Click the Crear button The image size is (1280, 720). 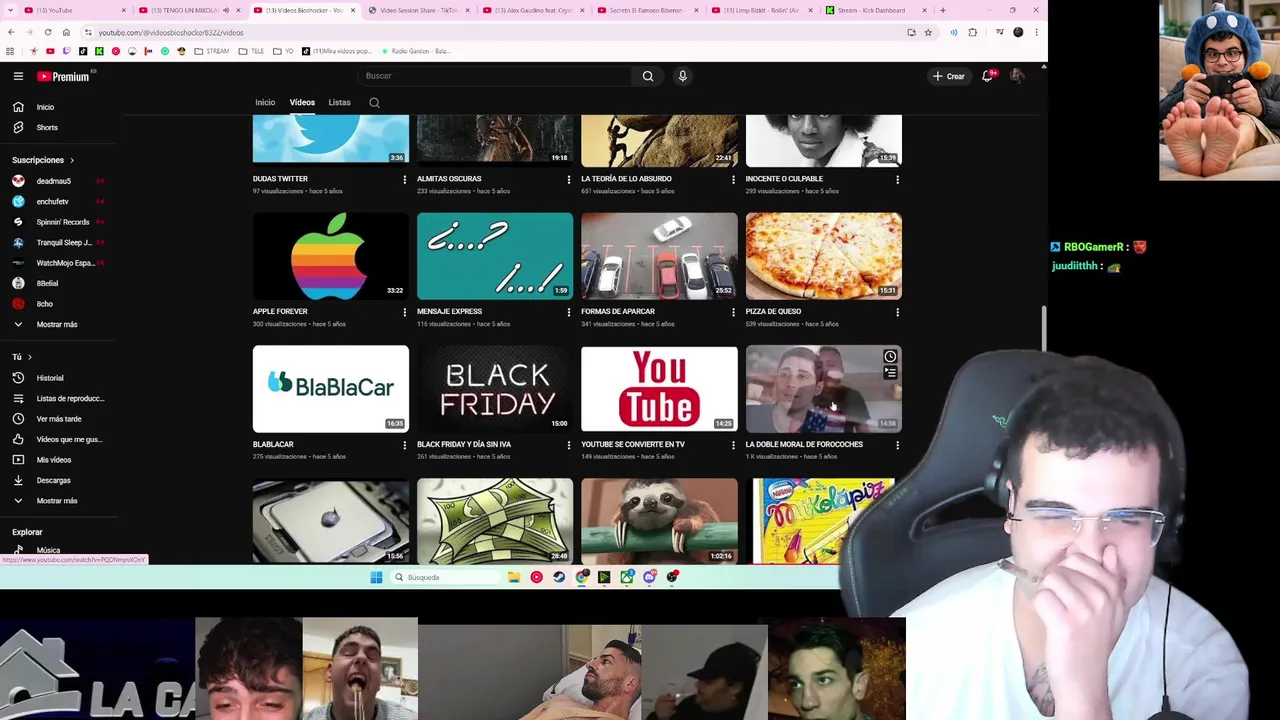click(949, 76)
